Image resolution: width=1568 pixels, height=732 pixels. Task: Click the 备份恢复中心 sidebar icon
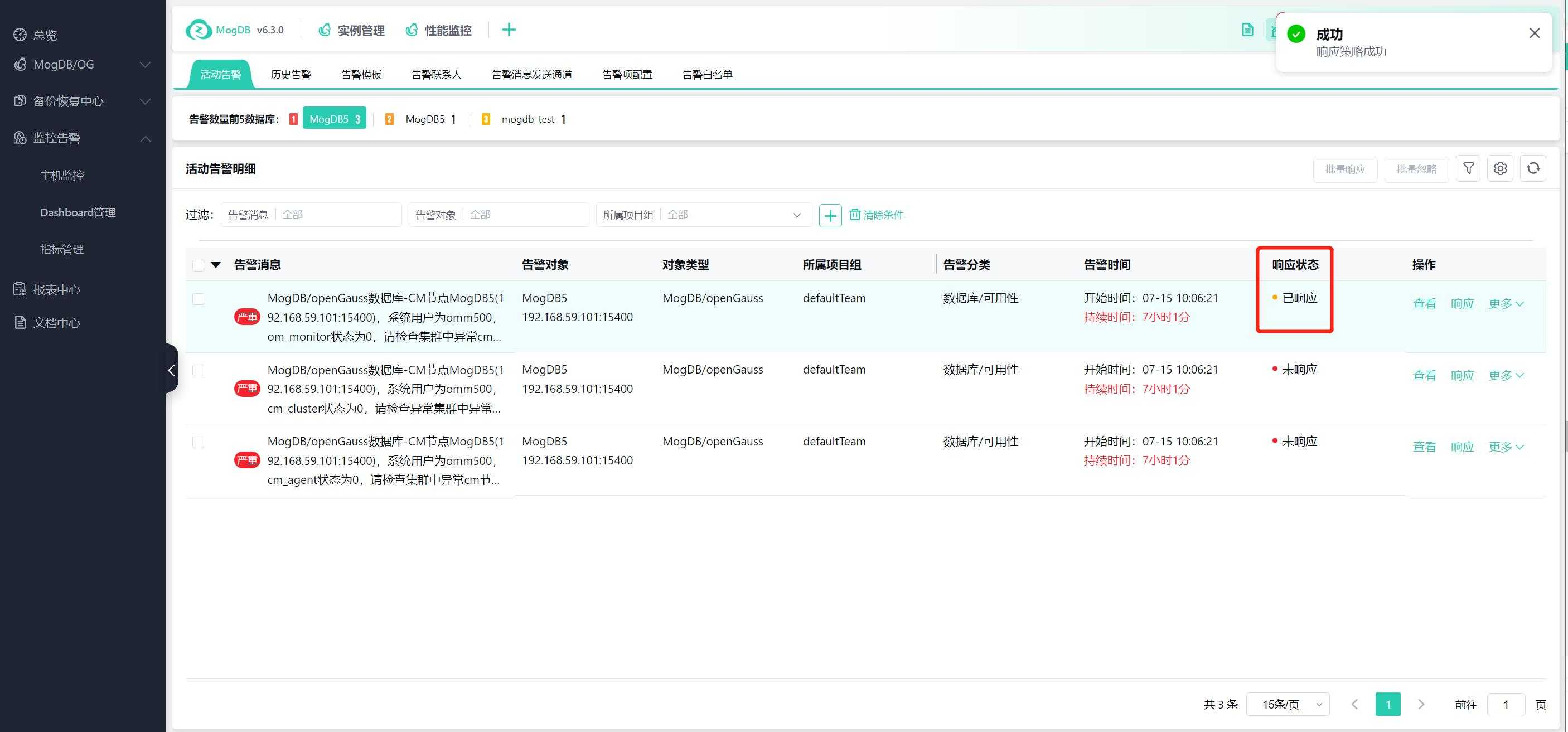pos(20,101)
